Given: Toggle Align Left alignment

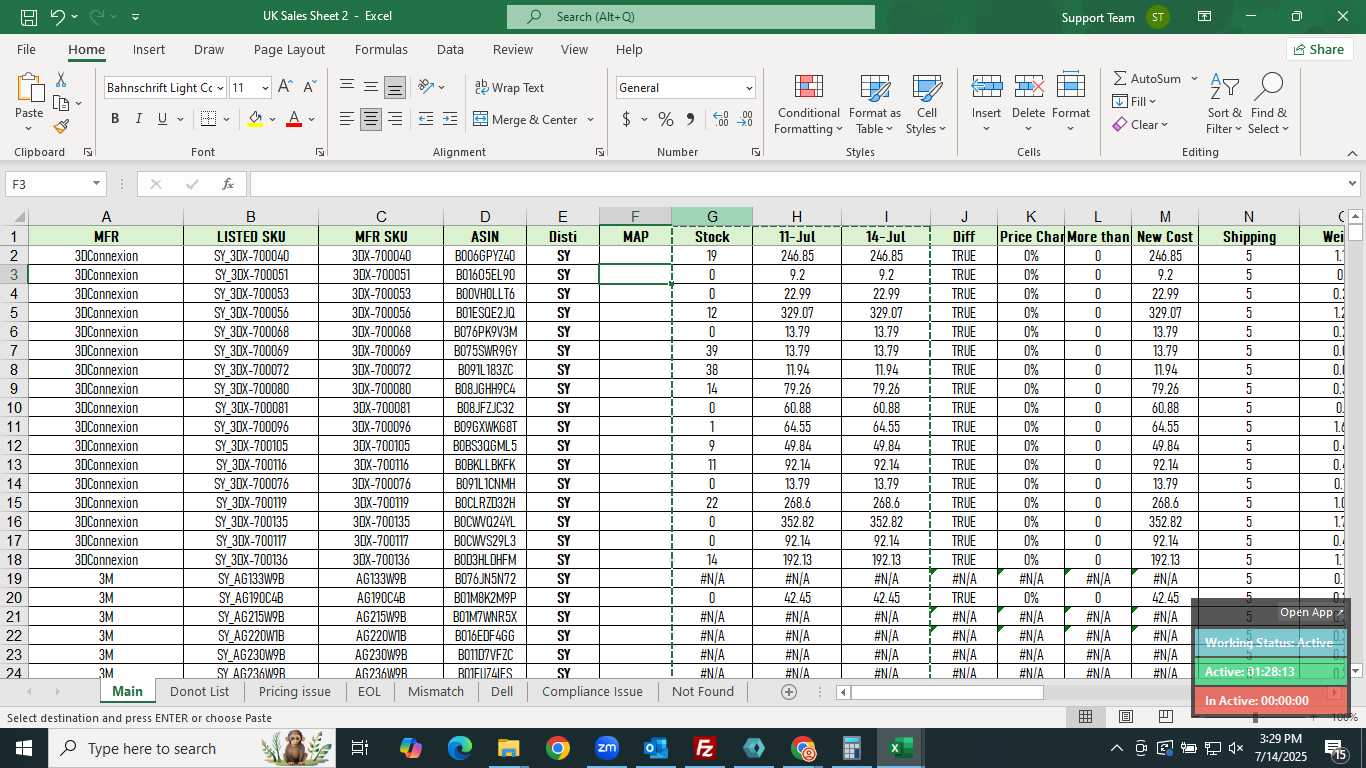Looking at the screenshot, I should pos(347,119).
